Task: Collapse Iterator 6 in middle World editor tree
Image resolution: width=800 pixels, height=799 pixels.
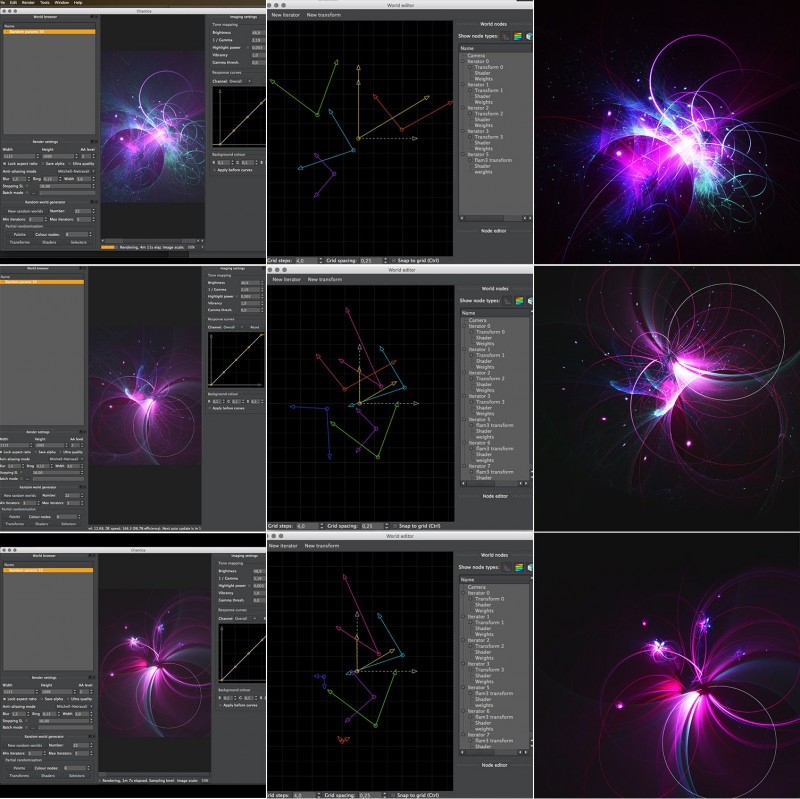Action: click(465, 443)
